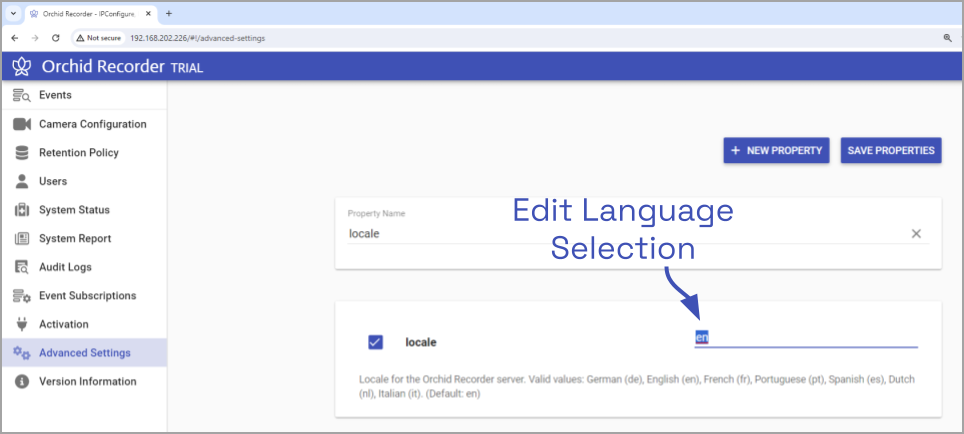
Task: Open Users page
Action: coord(84,181)
